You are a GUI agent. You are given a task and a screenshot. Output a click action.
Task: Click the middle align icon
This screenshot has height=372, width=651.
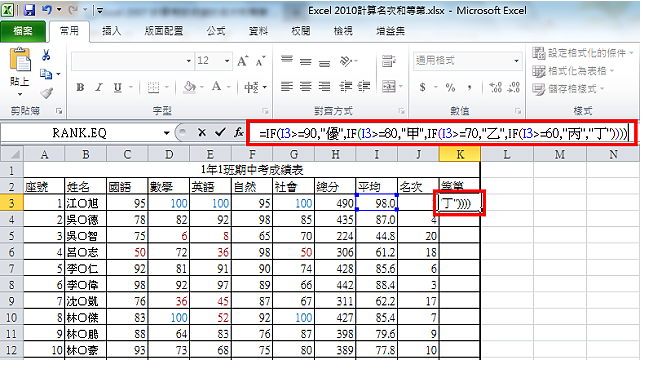306,61
